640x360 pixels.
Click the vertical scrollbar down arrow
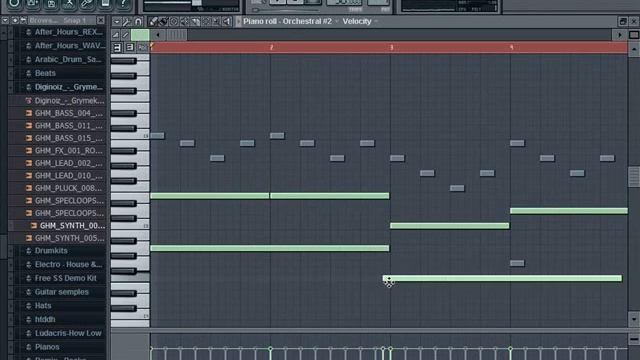(x=633, y=320)
